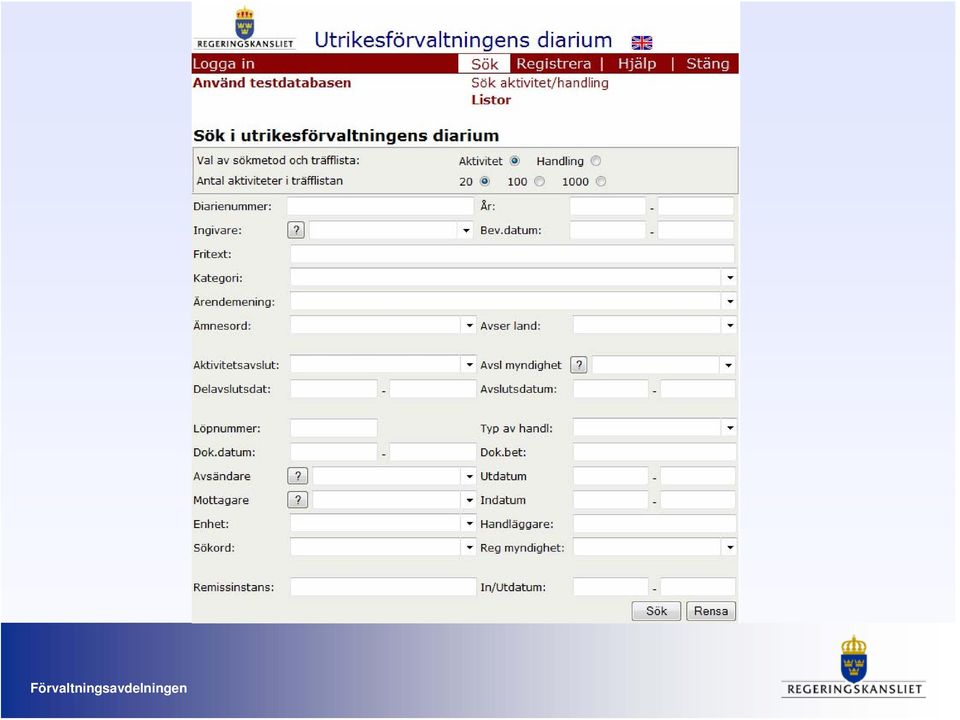This screenshot has height=720, width=960.
Task: Focus the second Delavslutsdat field
Action: [433, 389]
